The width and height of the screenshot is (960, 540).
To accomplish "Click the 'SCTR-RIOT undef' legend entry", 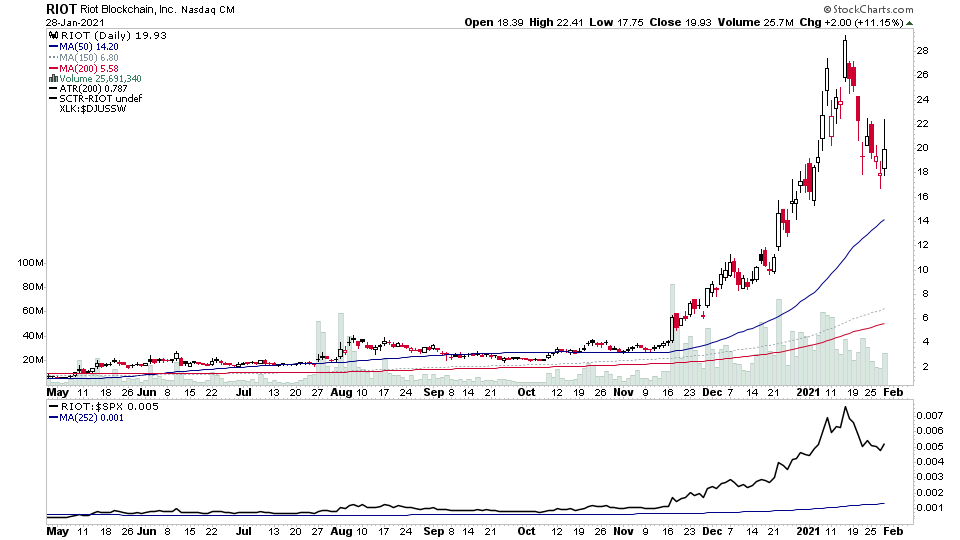I will tap(100, 99).
